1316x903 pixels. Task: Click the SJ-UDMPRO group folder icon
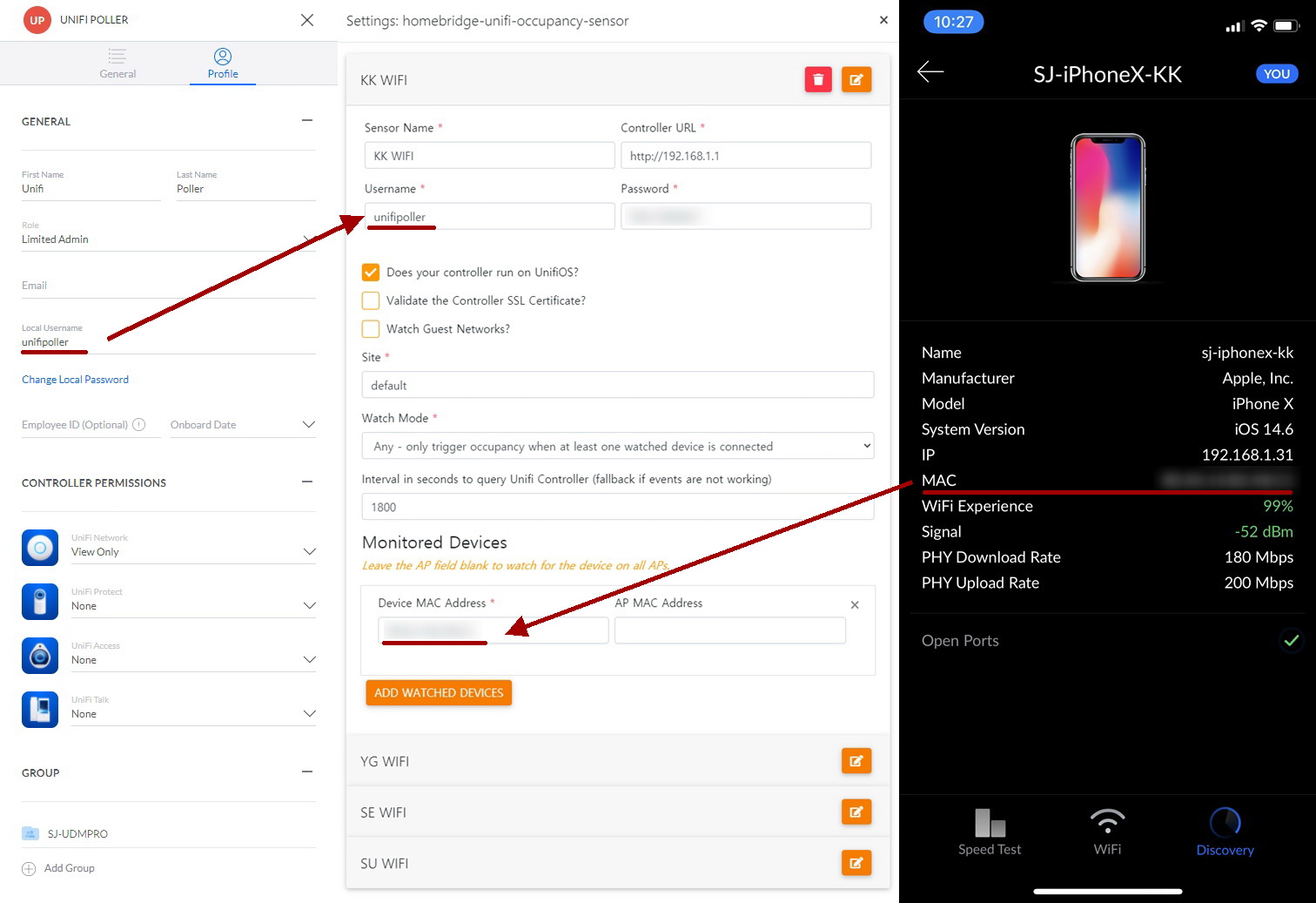click(x=30, y=833)
